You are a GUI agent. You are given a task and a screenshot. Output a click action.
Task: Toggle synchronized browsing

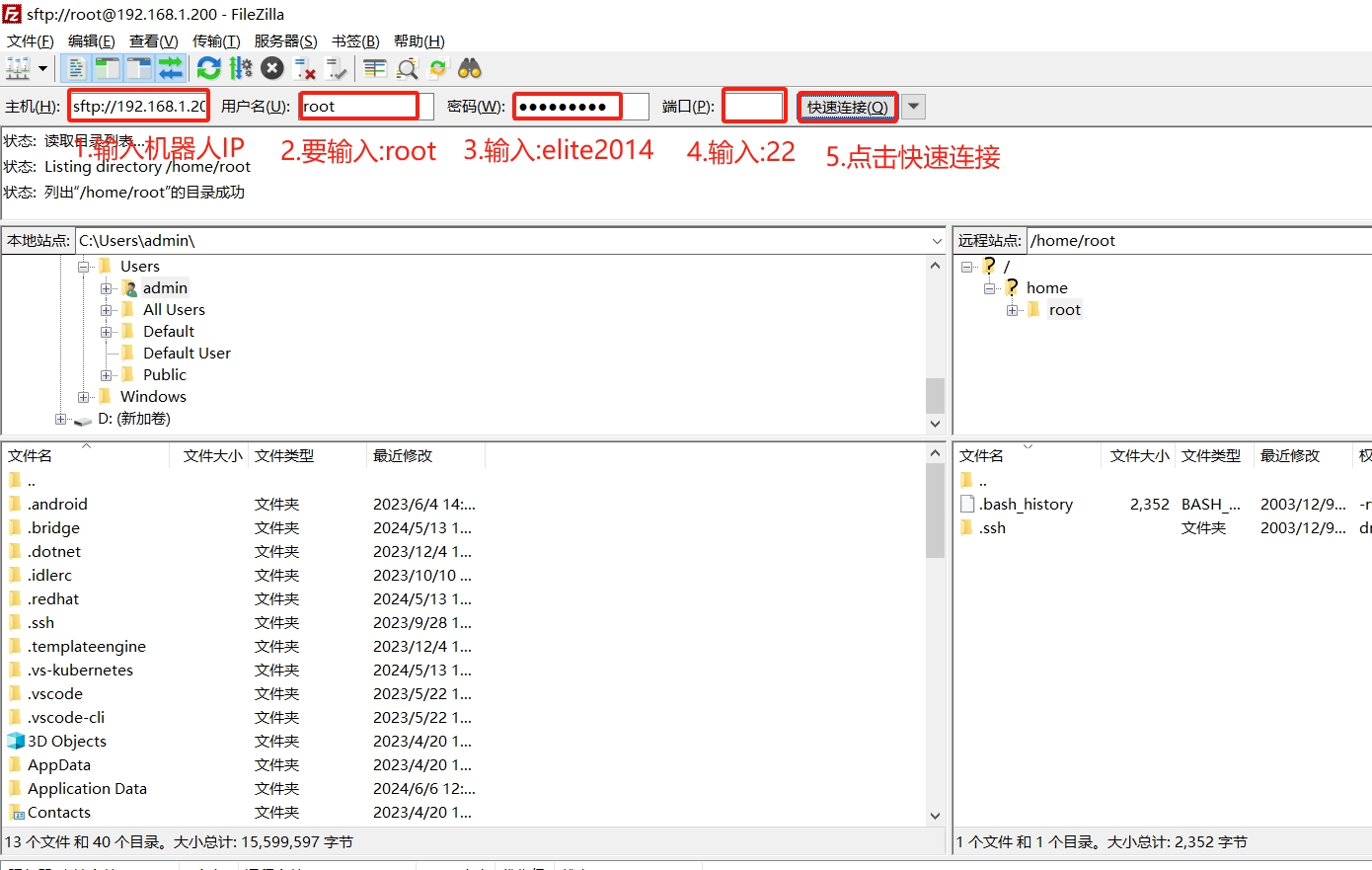pyautogui.click(x=438, y=68)
